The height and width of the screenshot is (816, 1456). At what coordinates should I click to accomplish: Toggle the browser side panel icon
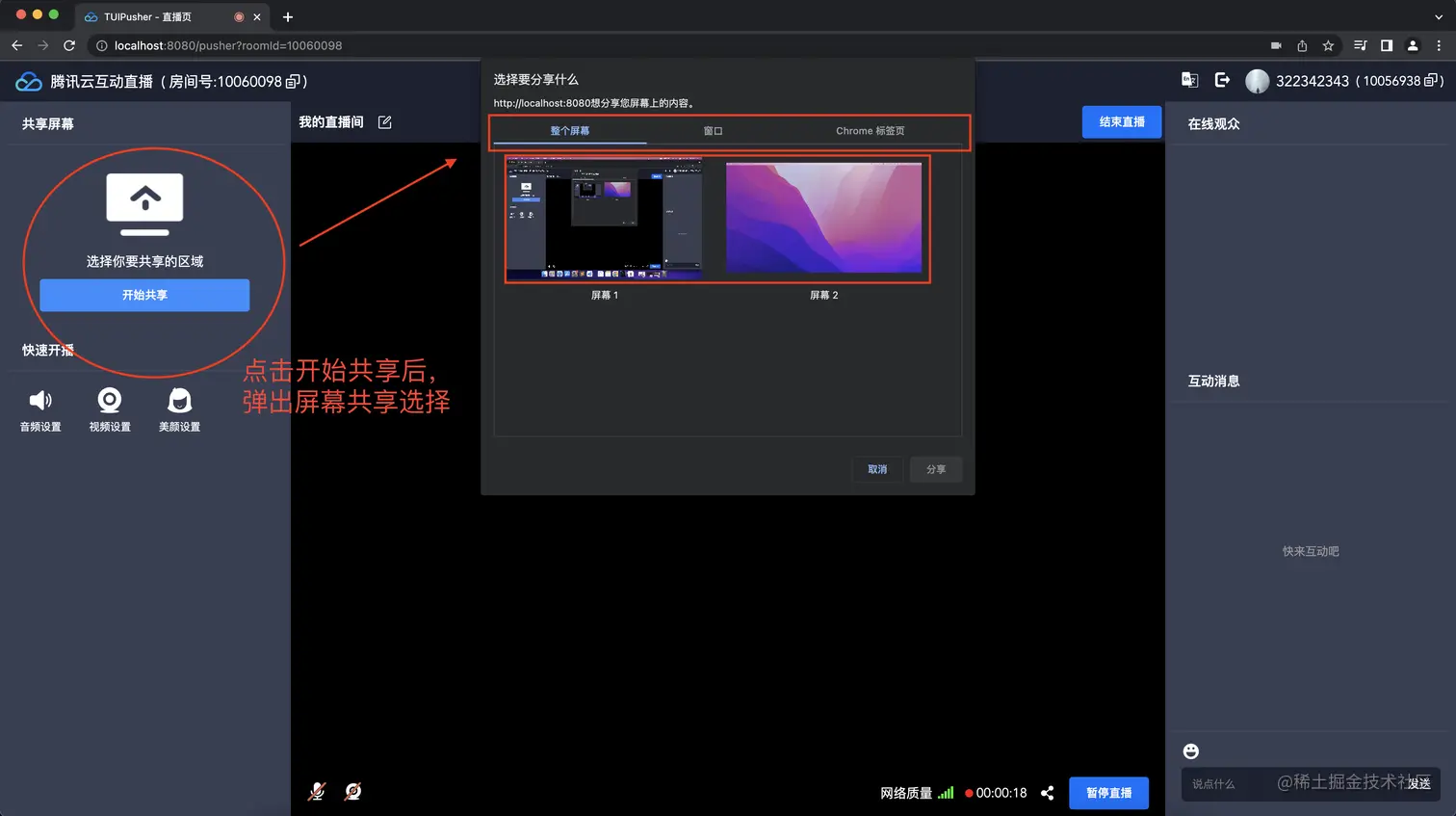1387,45
